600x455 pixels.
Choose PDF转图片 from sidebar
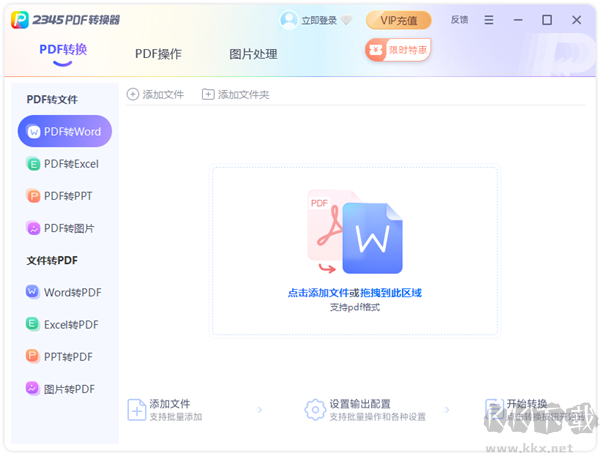coord(65,228)
